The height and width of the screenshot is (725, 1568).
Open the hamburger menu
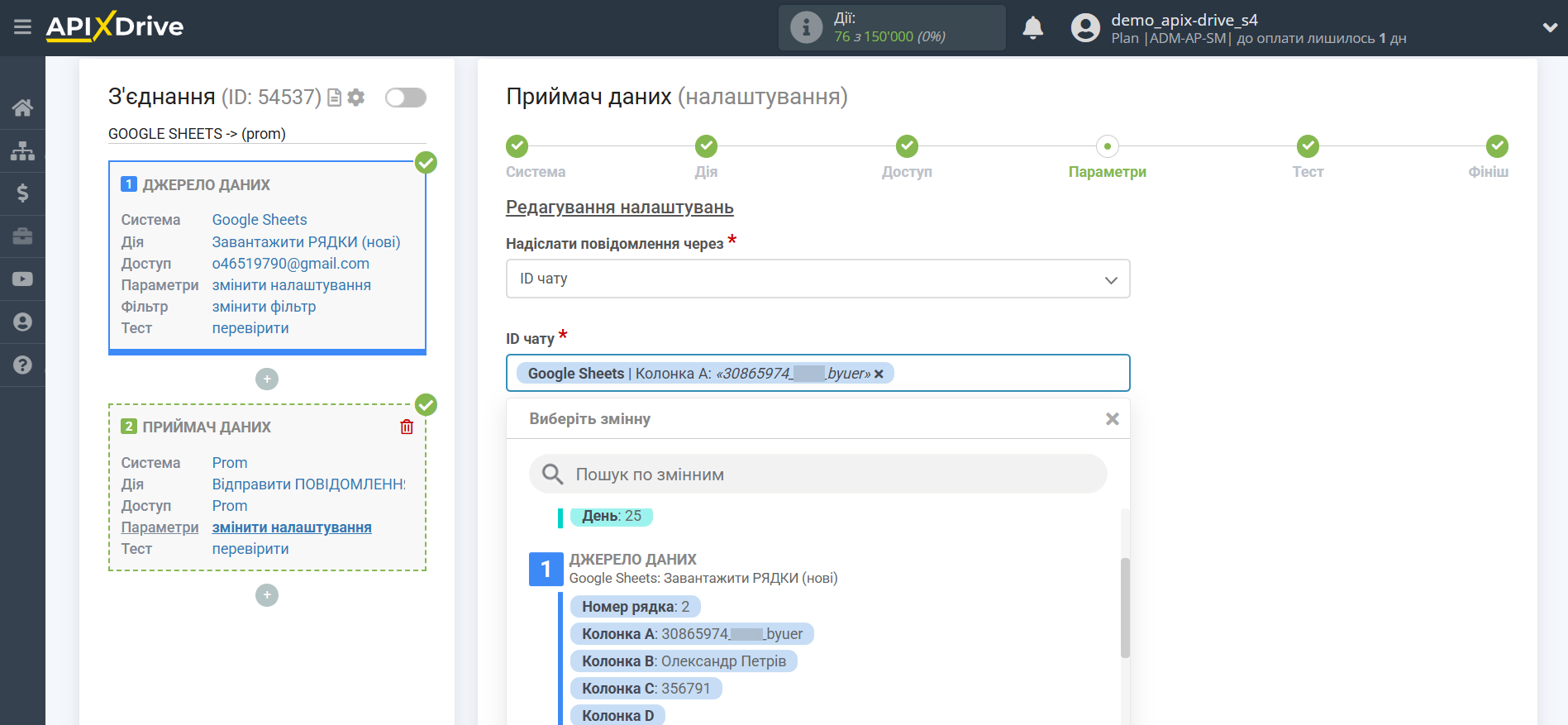[x=22, y=27]
